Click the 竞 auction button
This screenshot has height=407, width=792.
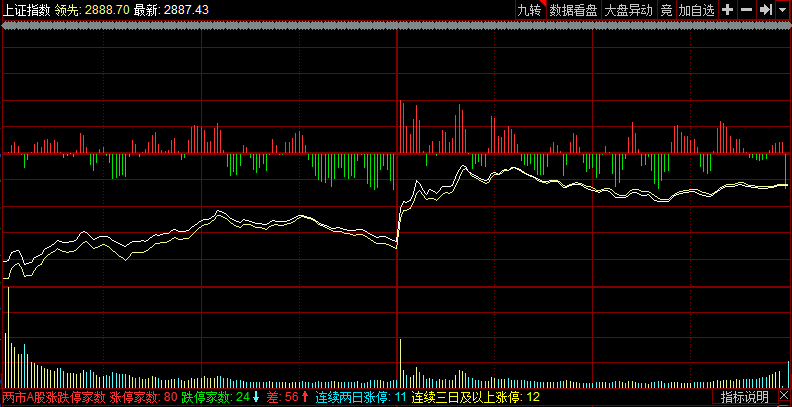click(667, 10)
